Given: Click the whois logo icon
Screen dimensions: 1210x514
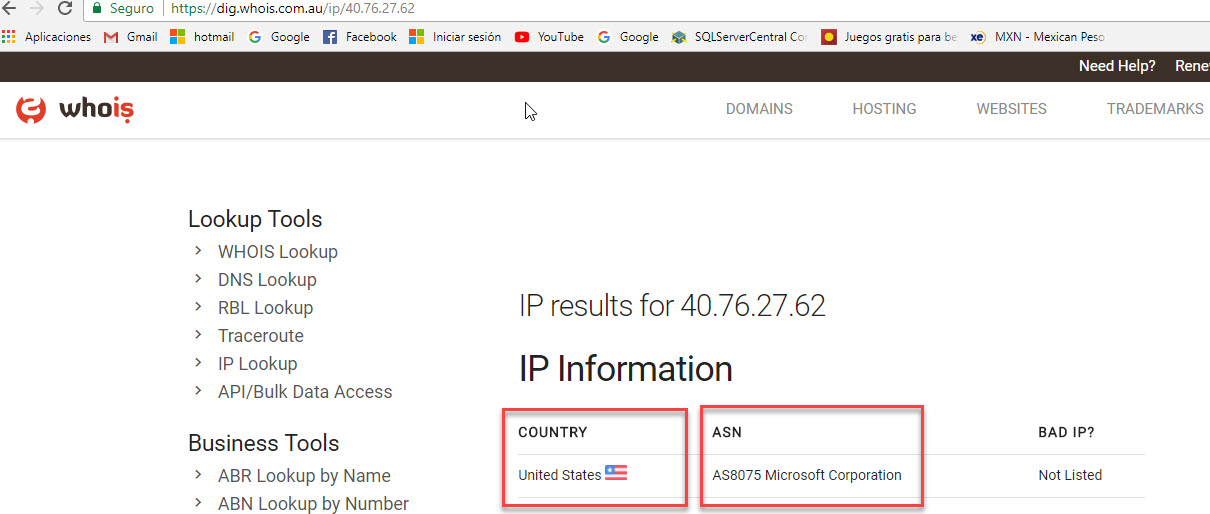Looking at the screenshot, I should tap(31, 110).
